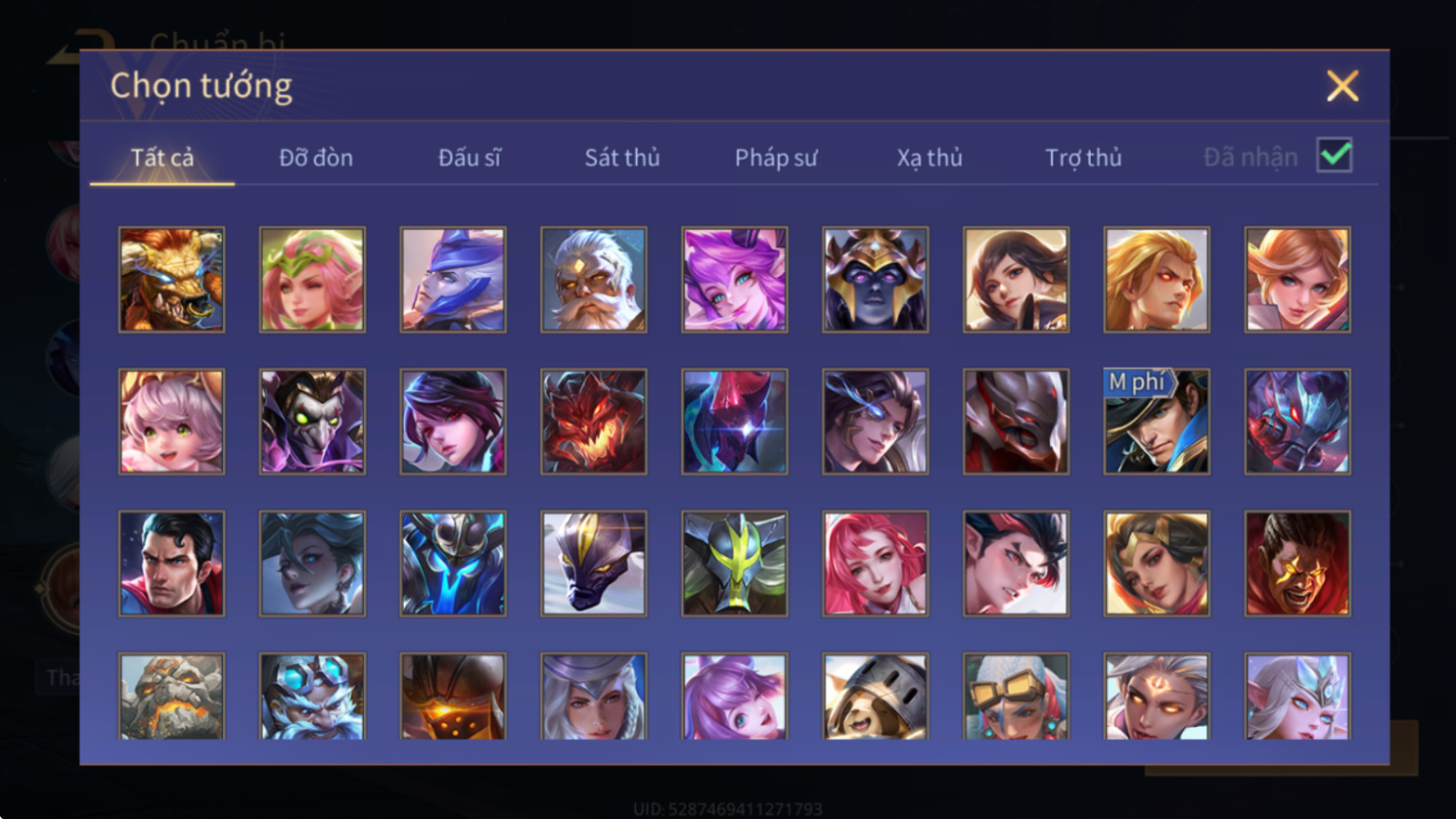Open the 'Sát thủ' tab
1456x819 pixels.
pyautogui.click(x=622, y=158)
